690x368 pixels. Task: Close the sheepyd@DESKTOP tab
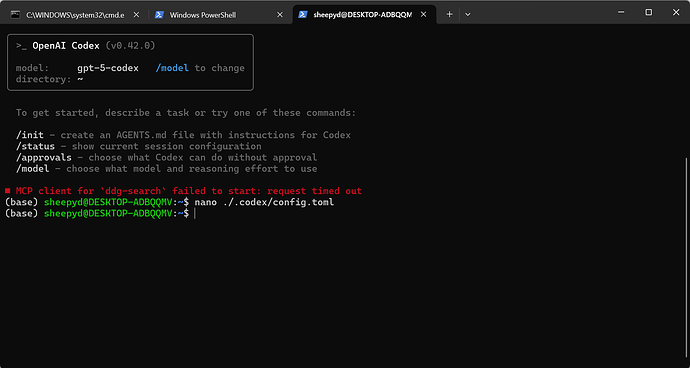pyautogui.click(x=423, y=15)
